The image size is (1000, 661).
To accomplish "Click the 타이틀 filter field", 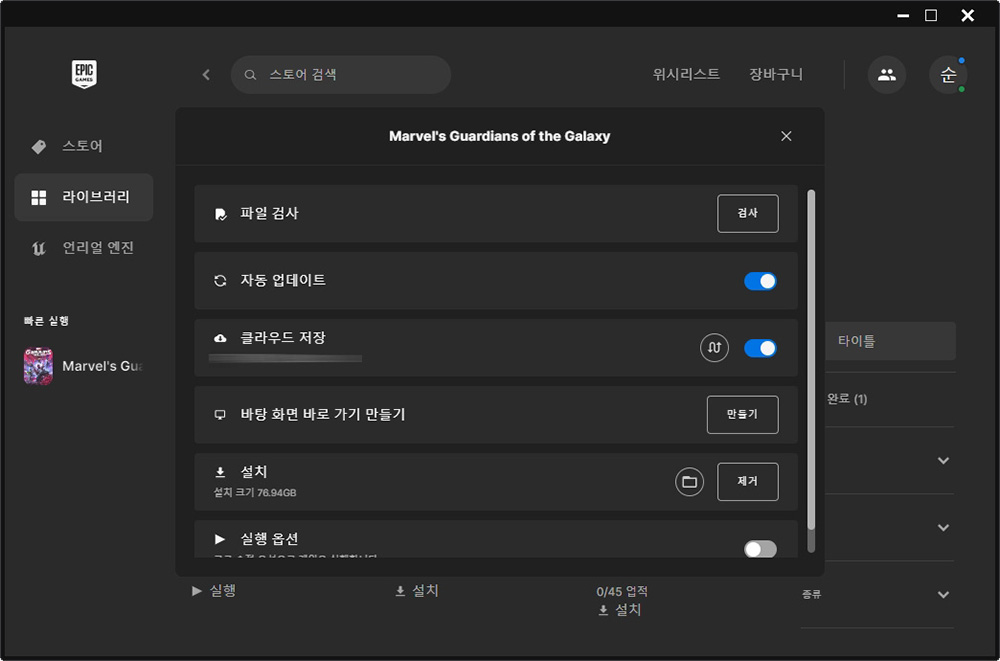I will click(890, 341).
